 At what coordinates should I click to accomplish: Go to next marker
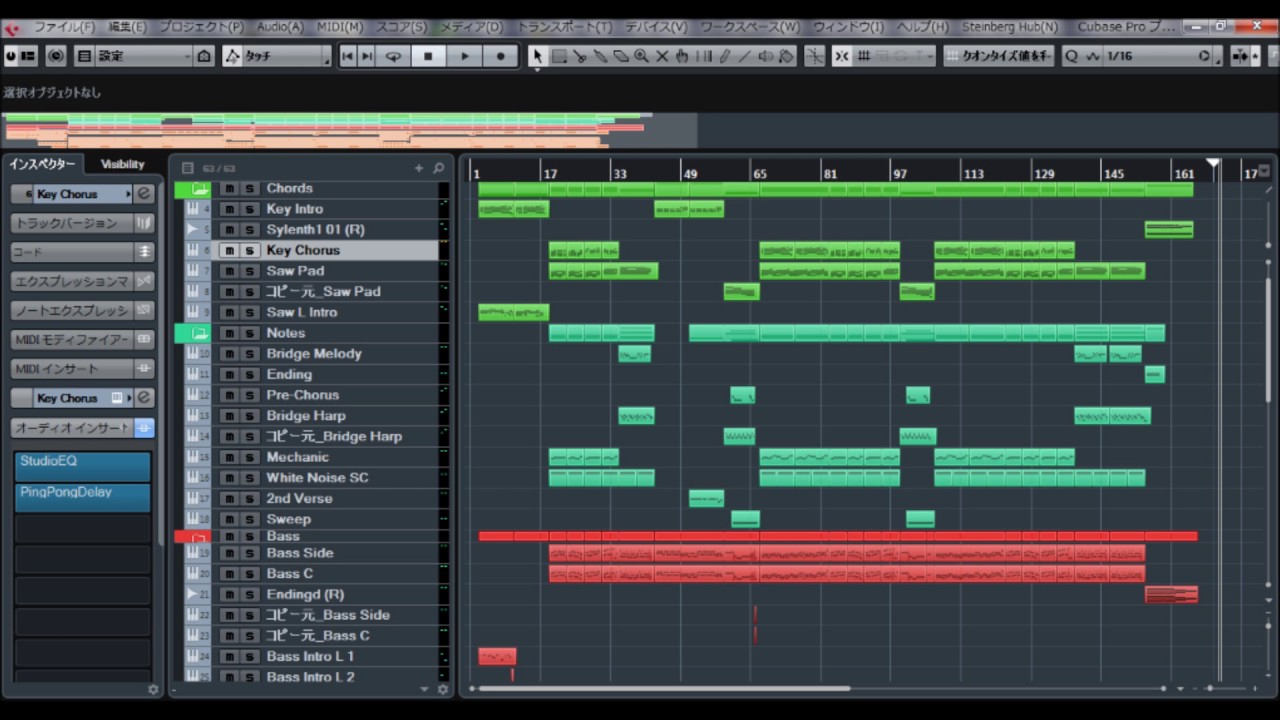367,56
